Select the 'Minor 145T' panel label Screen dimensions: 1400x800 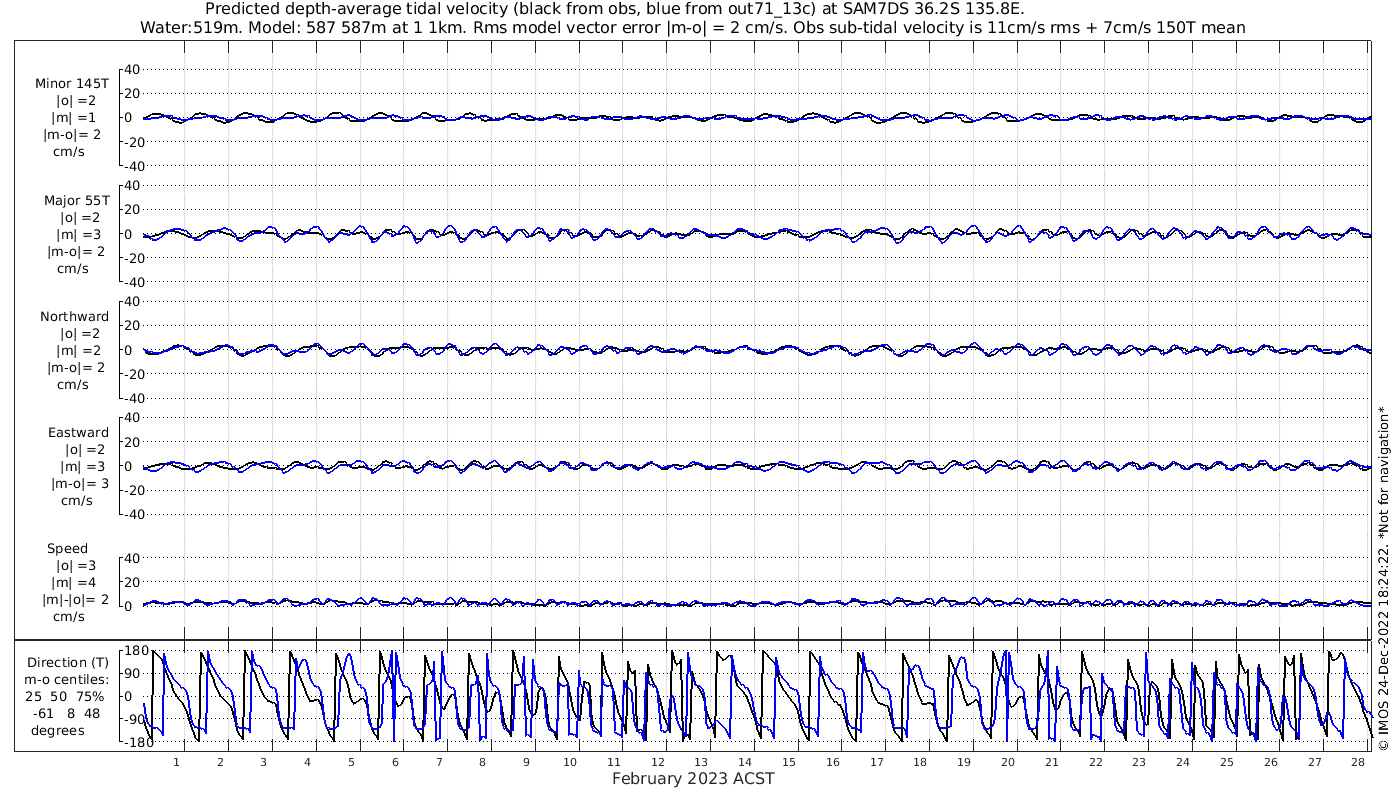72,84
